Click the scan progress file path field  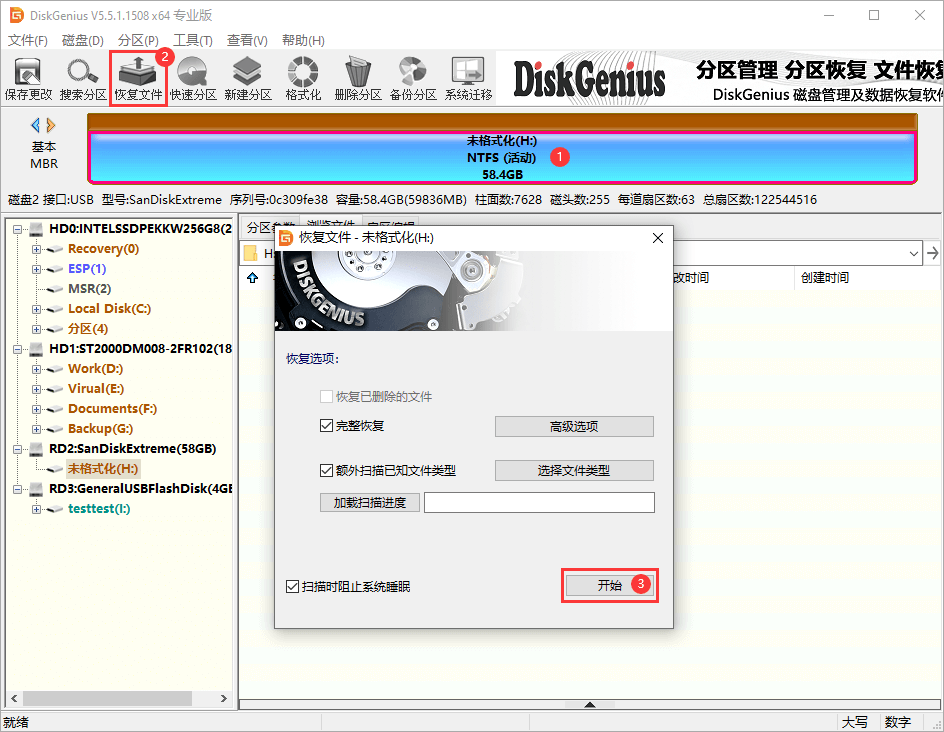point(539,502)
